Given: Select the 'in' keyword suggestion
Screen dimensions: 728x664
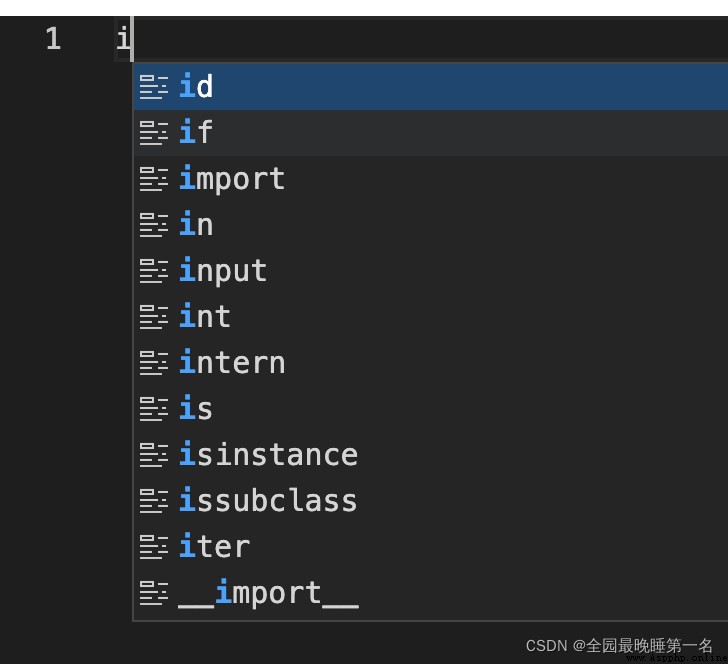Looking at the screenshot, I should tap(430, 225).
